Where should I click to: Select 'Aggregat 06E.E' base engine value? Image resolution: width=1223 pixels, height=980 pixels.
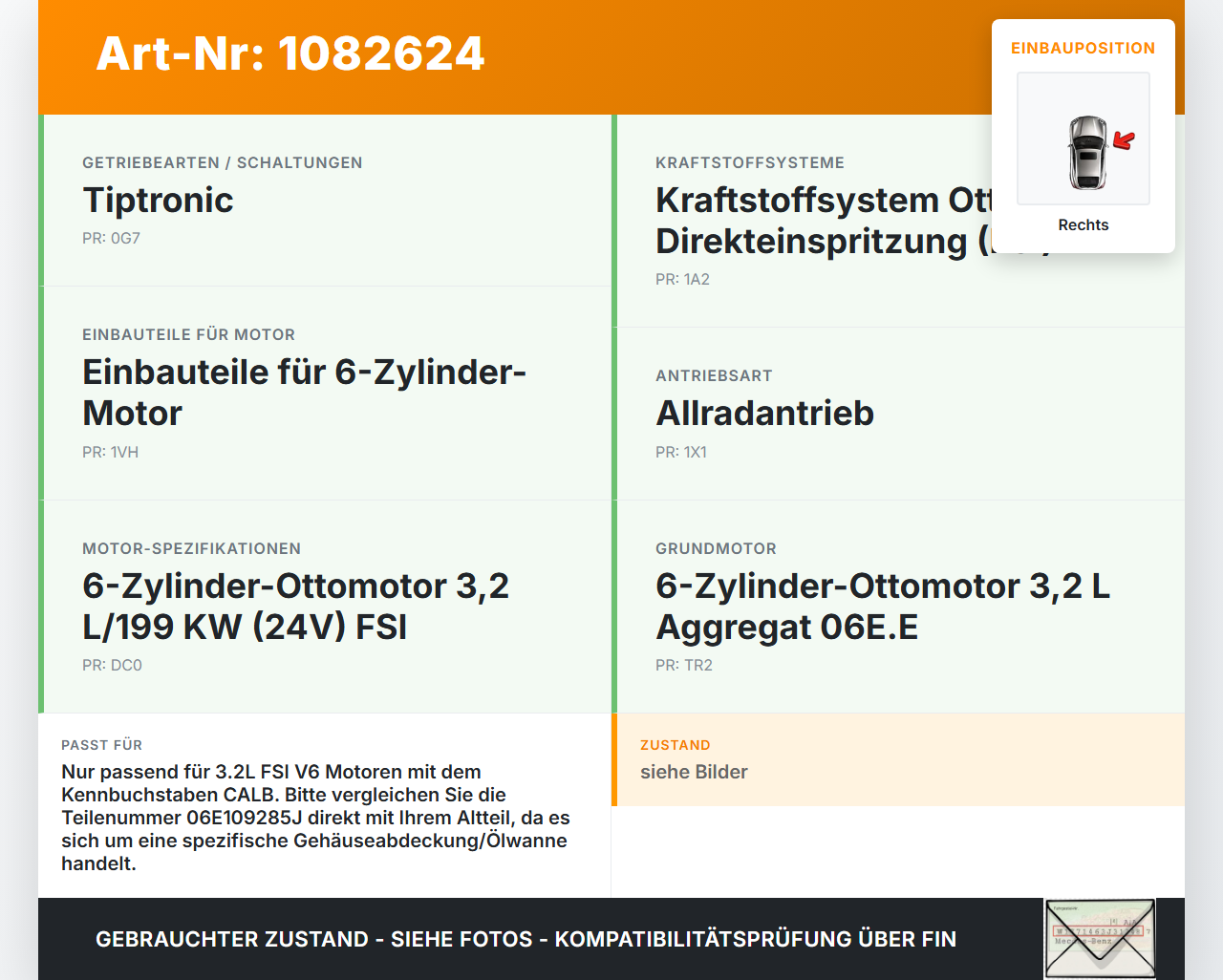tap(787, 628)
